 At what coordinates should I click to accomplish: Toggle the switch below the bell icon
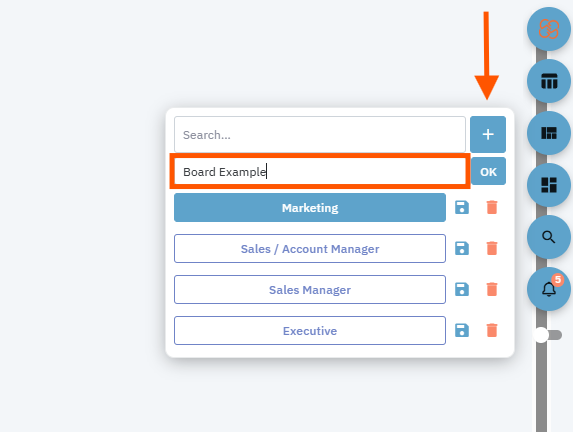[548, 335]
